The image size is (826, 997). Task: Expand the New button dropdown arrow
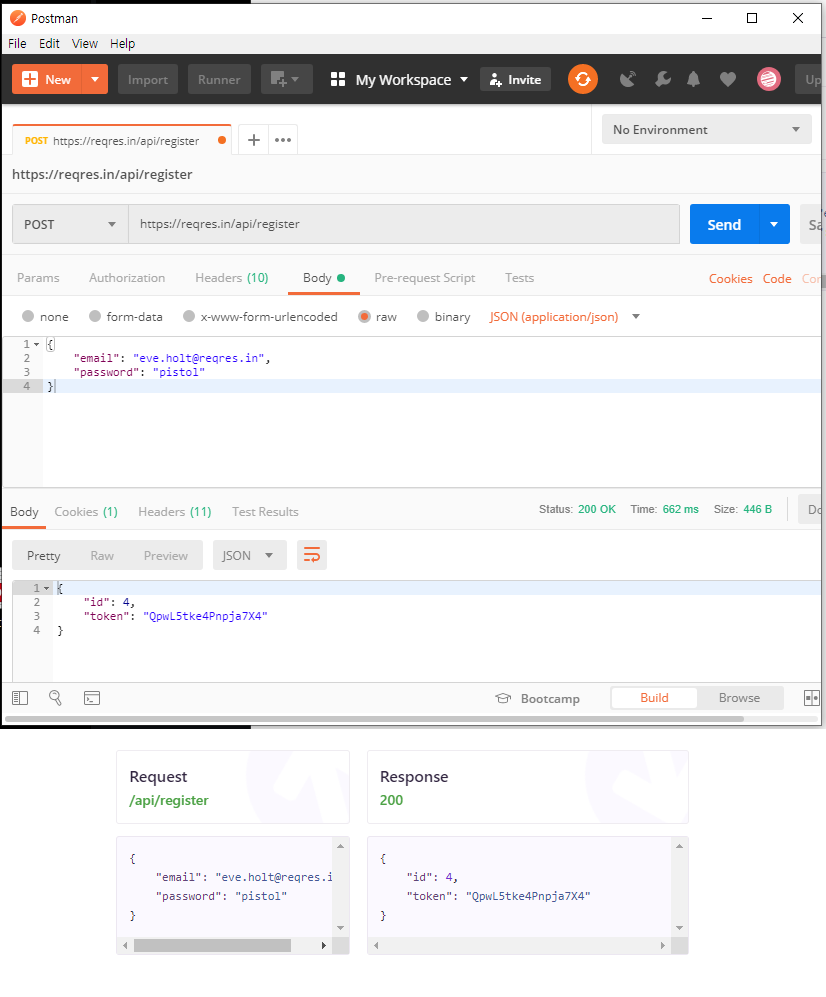[95, 79]
